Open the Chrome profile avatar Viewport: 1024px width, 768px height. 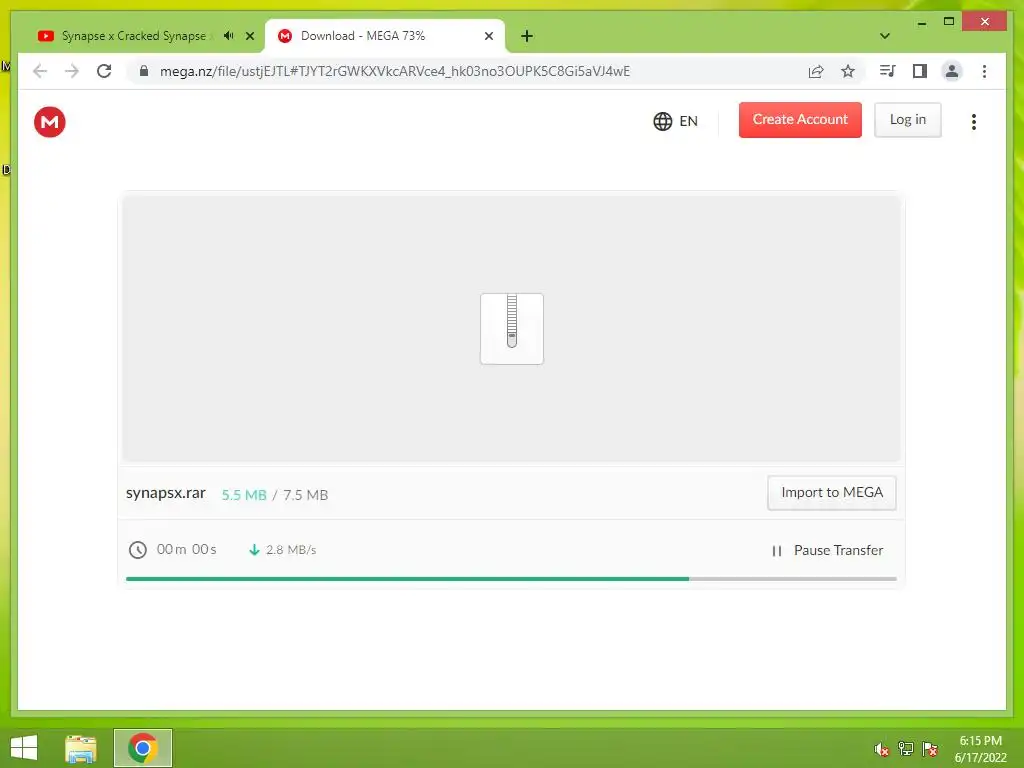point(952,71)
